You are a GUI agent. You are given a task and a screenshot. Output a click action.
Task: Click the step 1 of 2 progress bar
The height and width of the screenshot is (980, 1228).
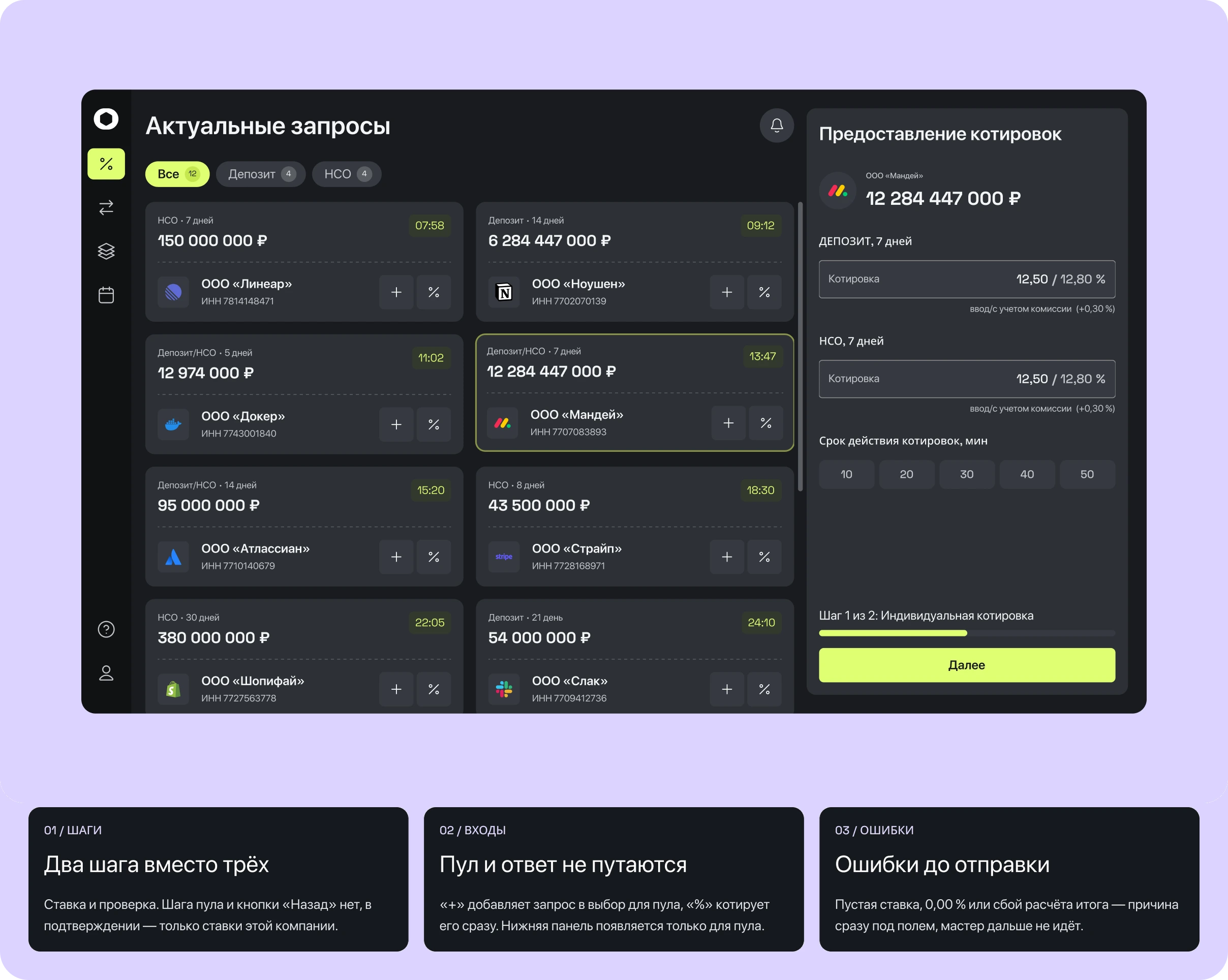(967, 633)
